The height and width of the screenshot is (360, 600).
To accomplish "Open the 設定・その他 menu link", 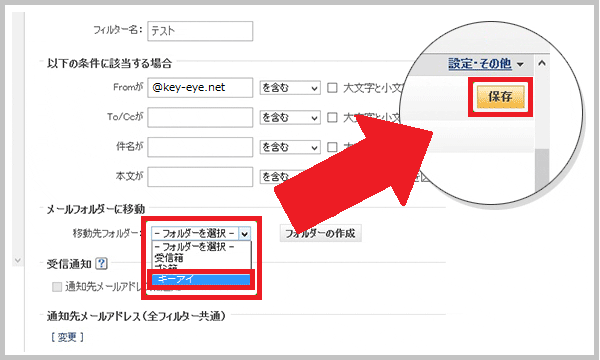I will (x=480, y=64).
